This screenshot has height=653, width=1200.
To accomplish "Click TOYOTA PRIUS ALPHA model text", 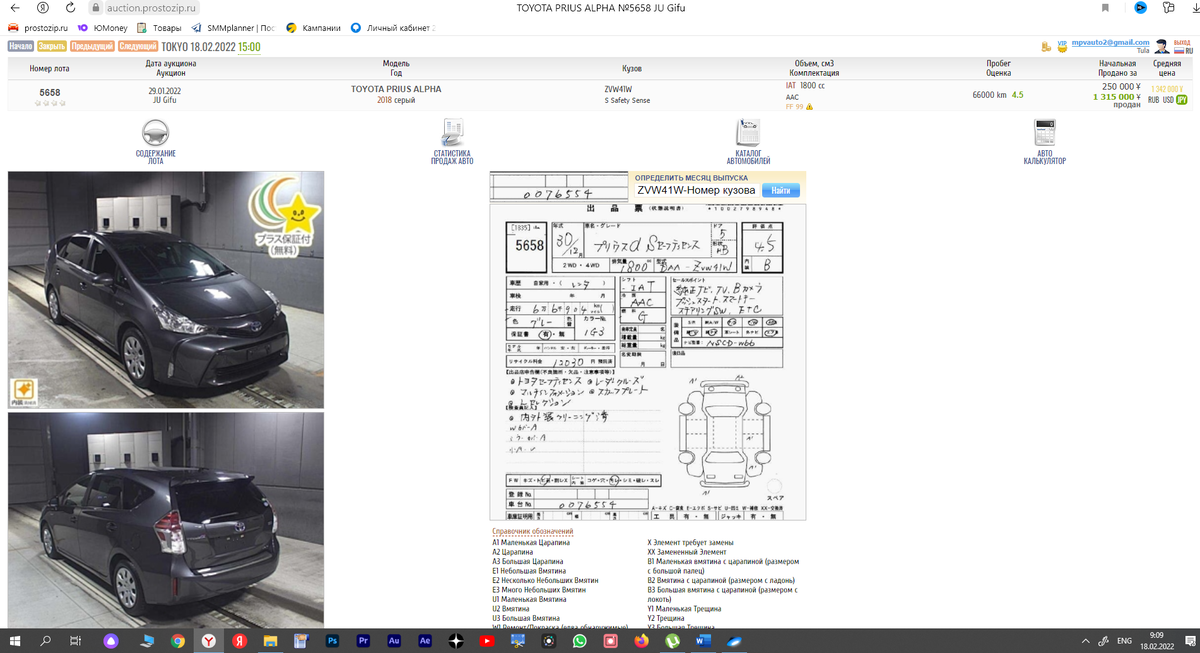I will [x=396, y=89].
